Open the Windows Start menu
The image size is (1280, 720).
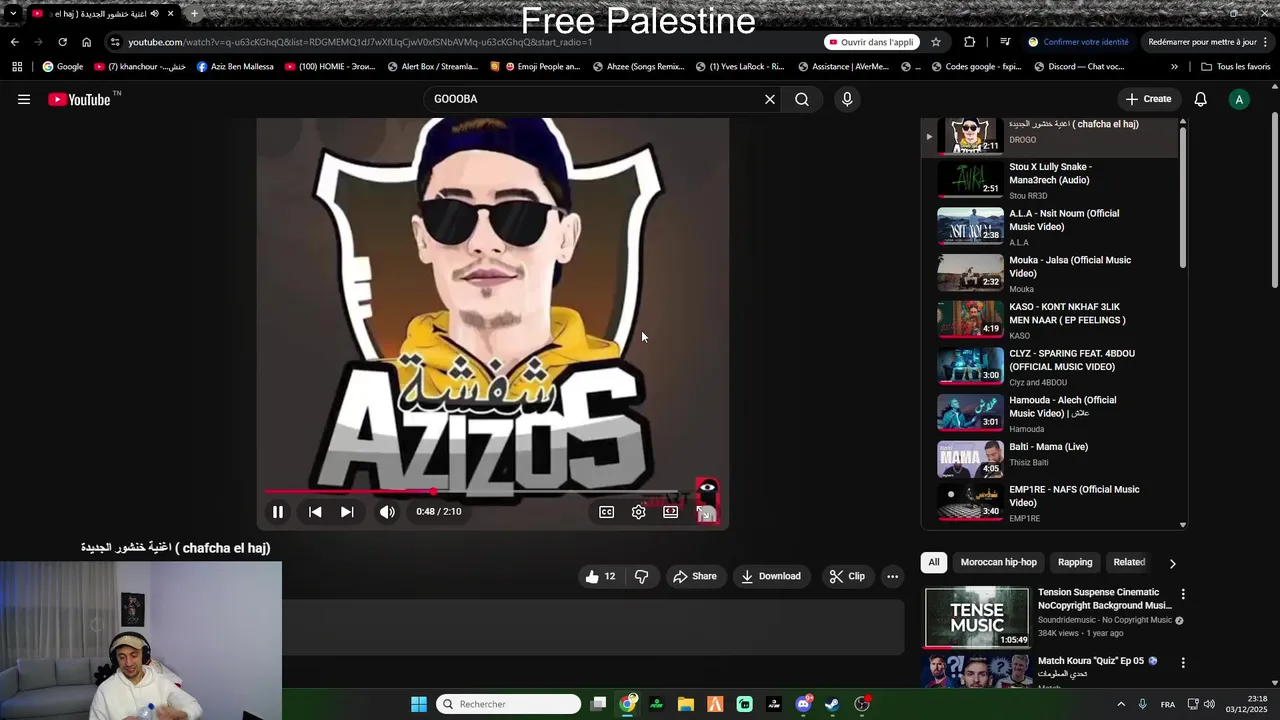click(419, 704)
